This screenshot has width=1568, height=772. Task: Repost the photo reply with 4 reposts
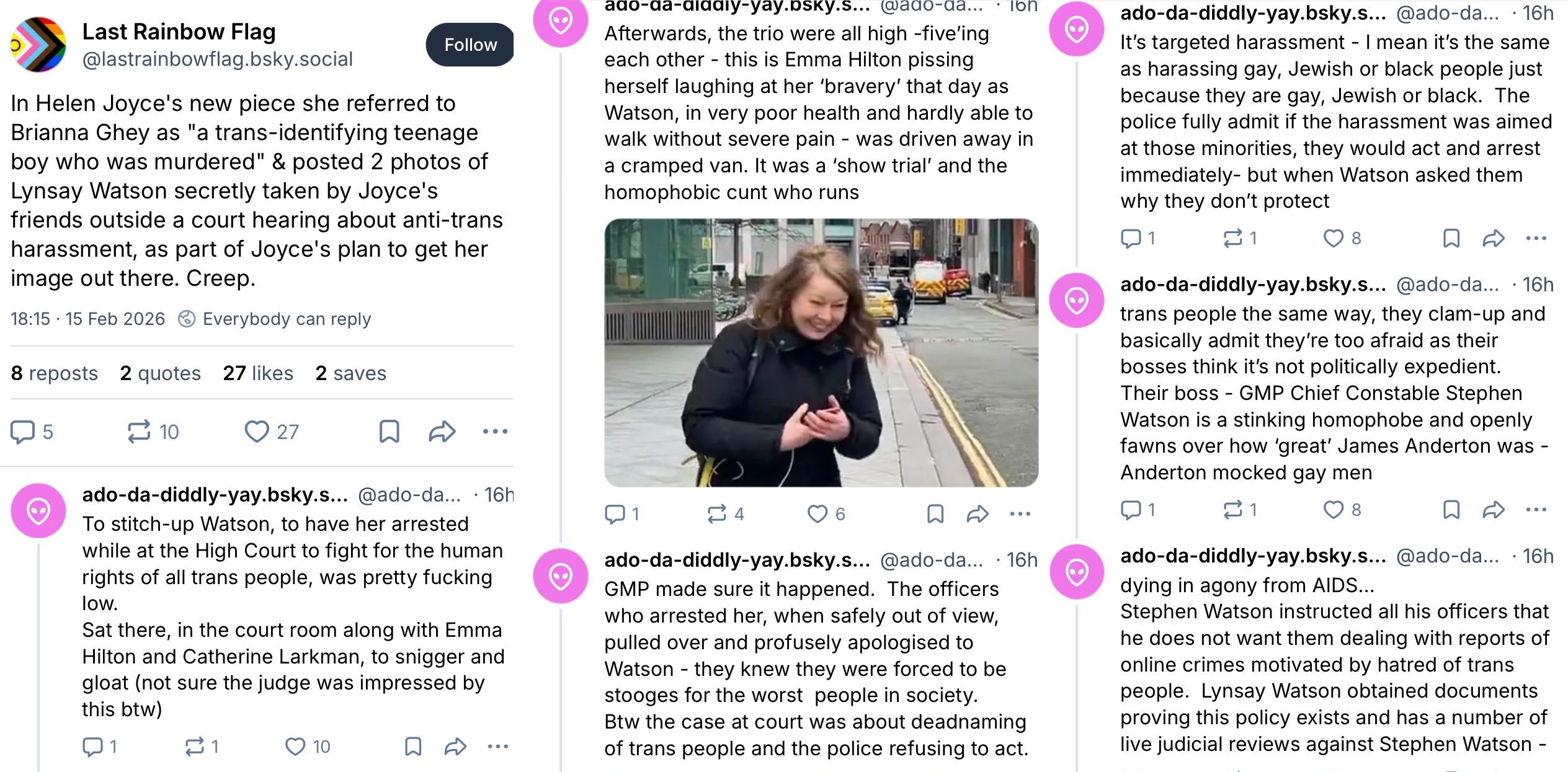pyautogui.click(x=716, y=514)
